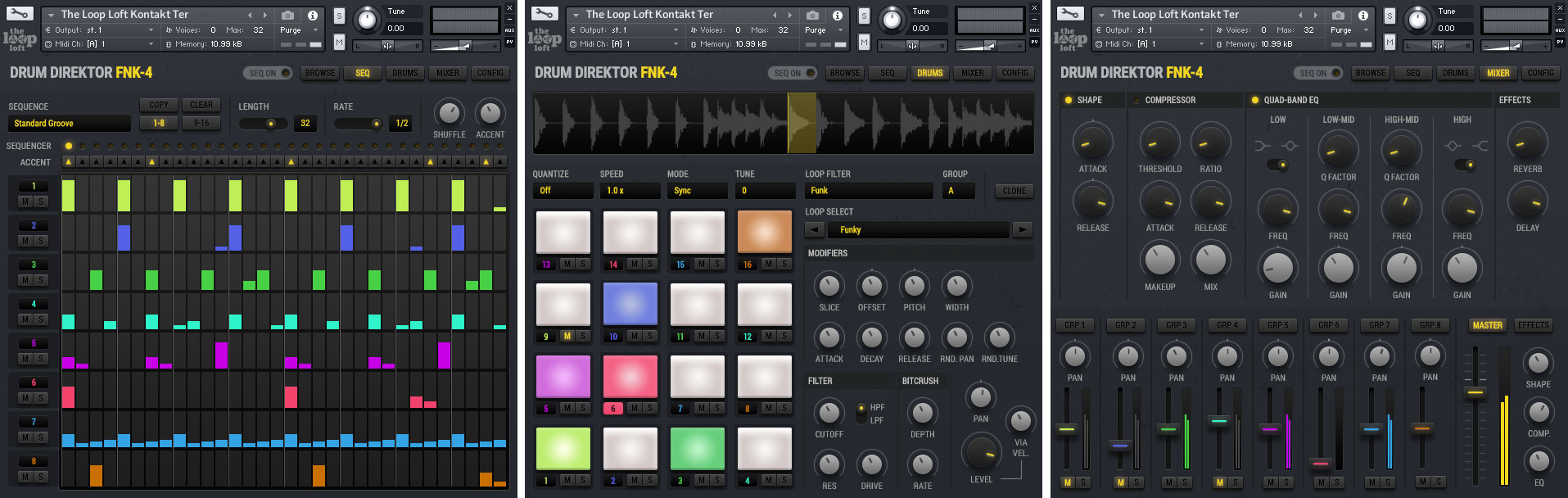Image resolution: width=1568 pixels, height=498 pixels.
Task: Click the RATE slider handle
Action: point(377,124)
